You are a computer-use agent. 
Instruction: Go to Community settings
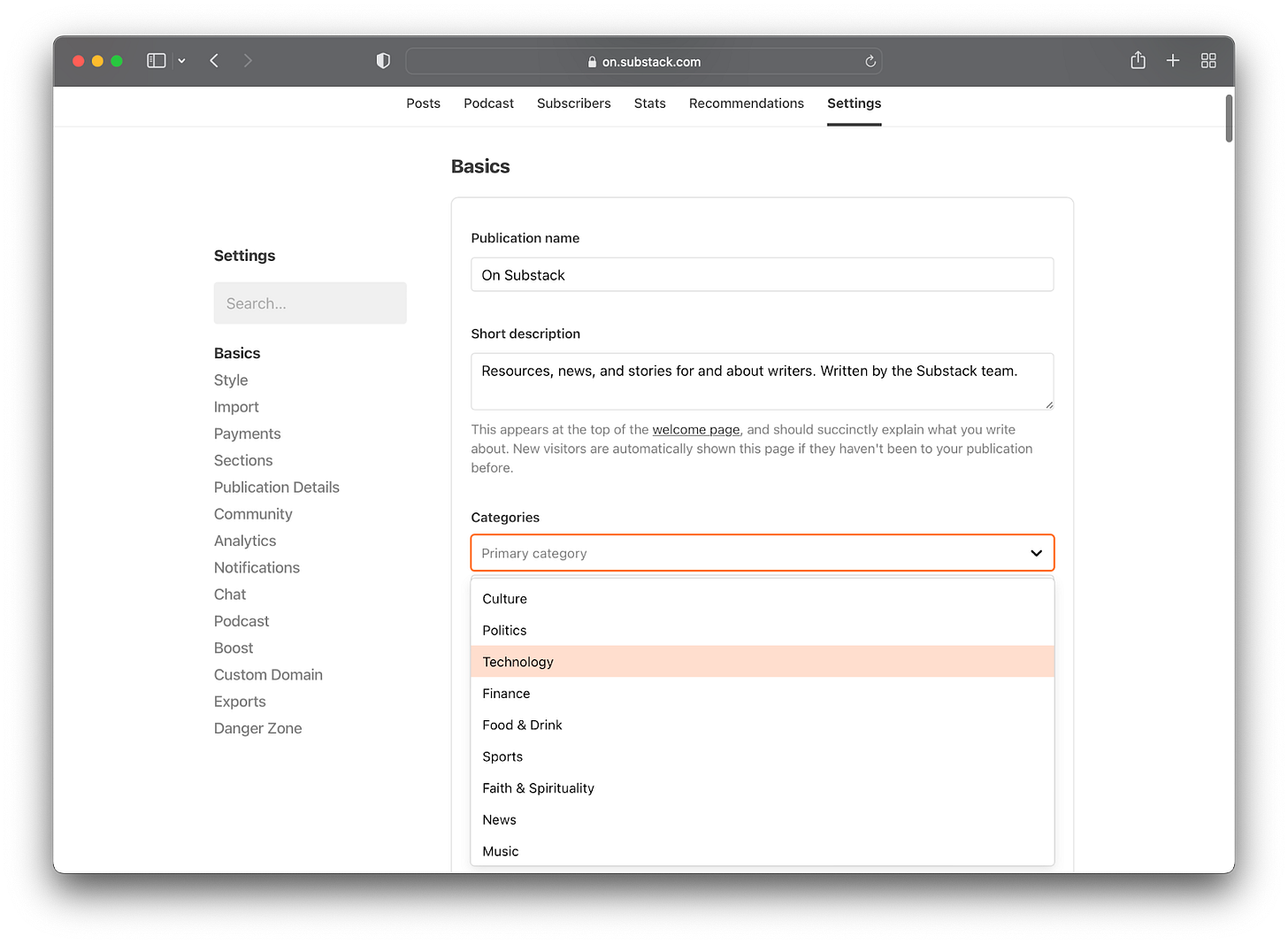253,514
